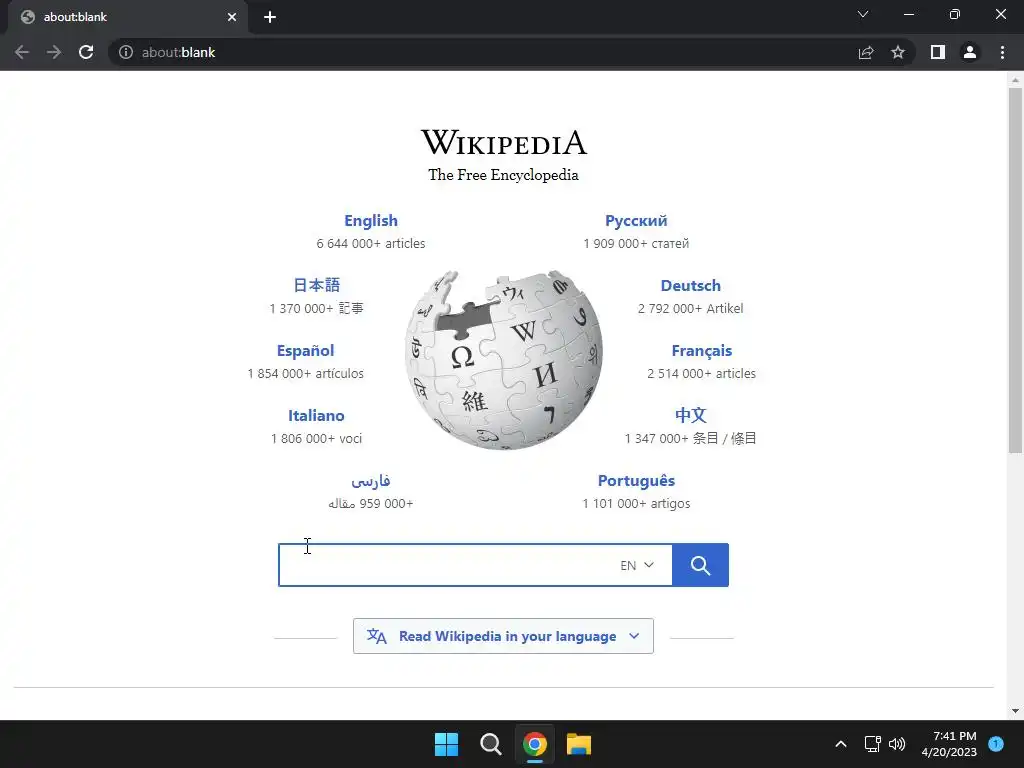The image size is (1024, 768).
Task: Open the Chrome side panel icon
Action: click(x=938, y=52)
